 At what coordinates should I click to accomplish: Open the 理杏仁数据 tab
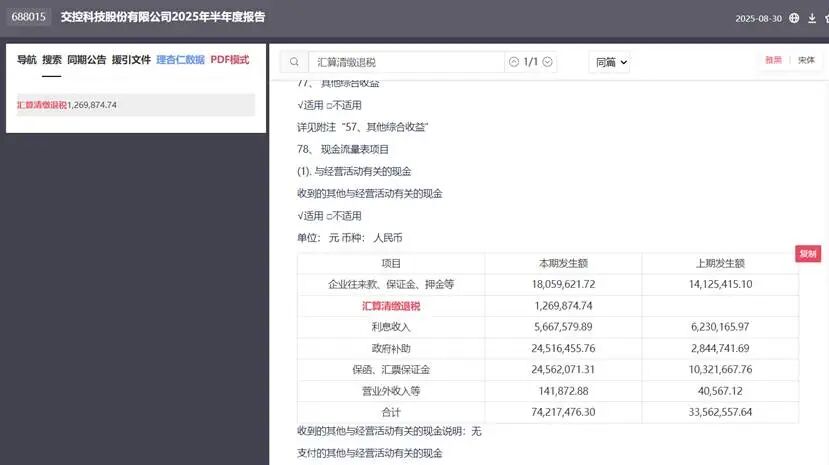click(180, 60)
